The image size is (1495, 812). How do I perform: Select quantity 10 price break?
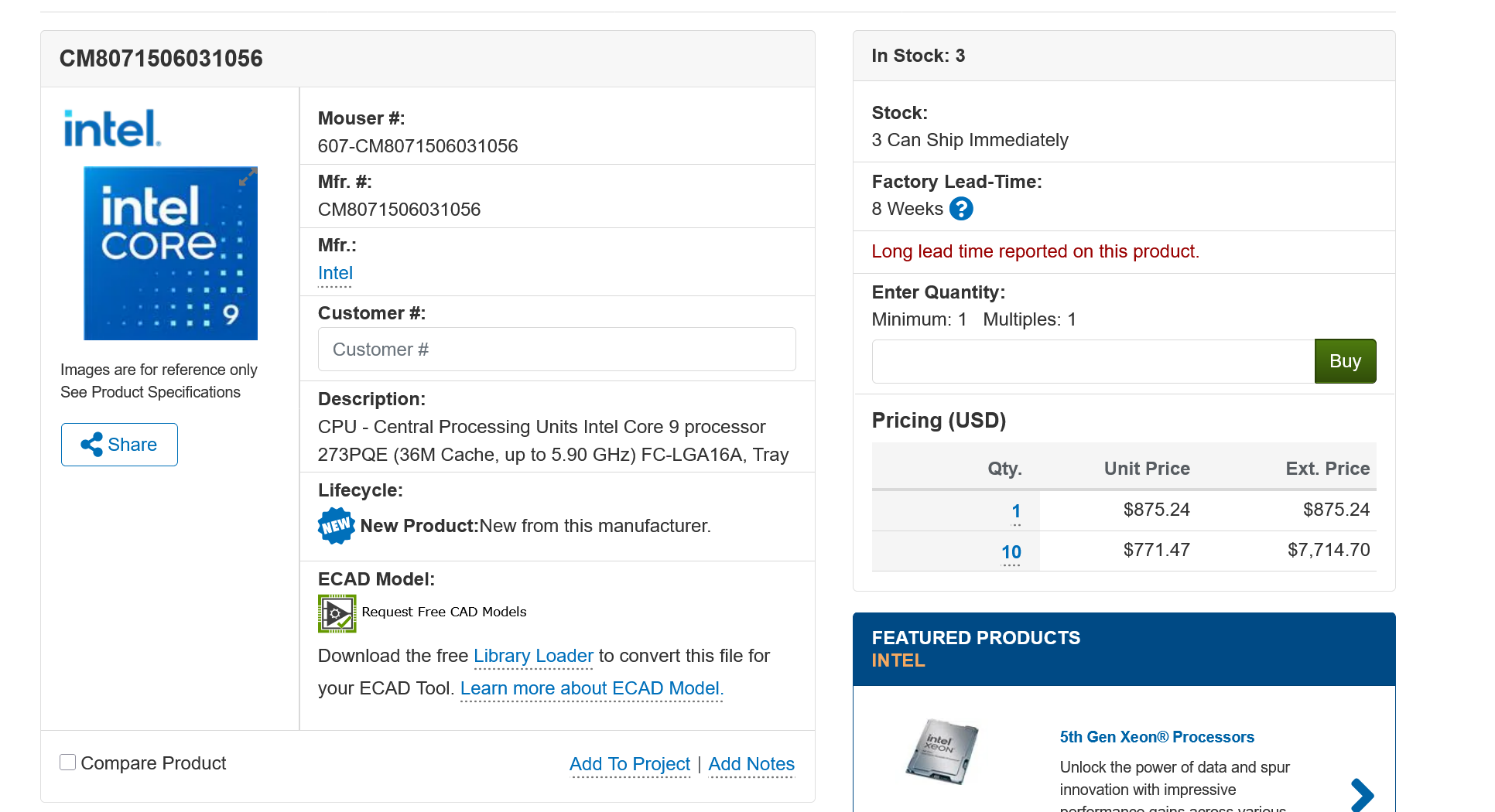[x=1011, y=552]
